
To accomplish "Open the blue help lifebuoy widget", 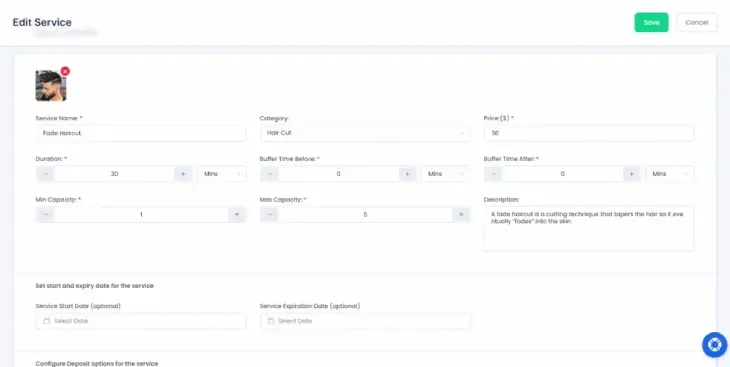I will pyautogui.click(x=715, y=345).
